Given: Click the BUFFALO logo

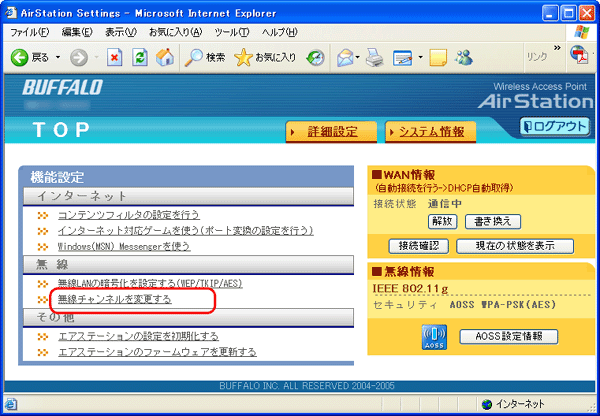Looking at the screenshot, I should point(63,88).
